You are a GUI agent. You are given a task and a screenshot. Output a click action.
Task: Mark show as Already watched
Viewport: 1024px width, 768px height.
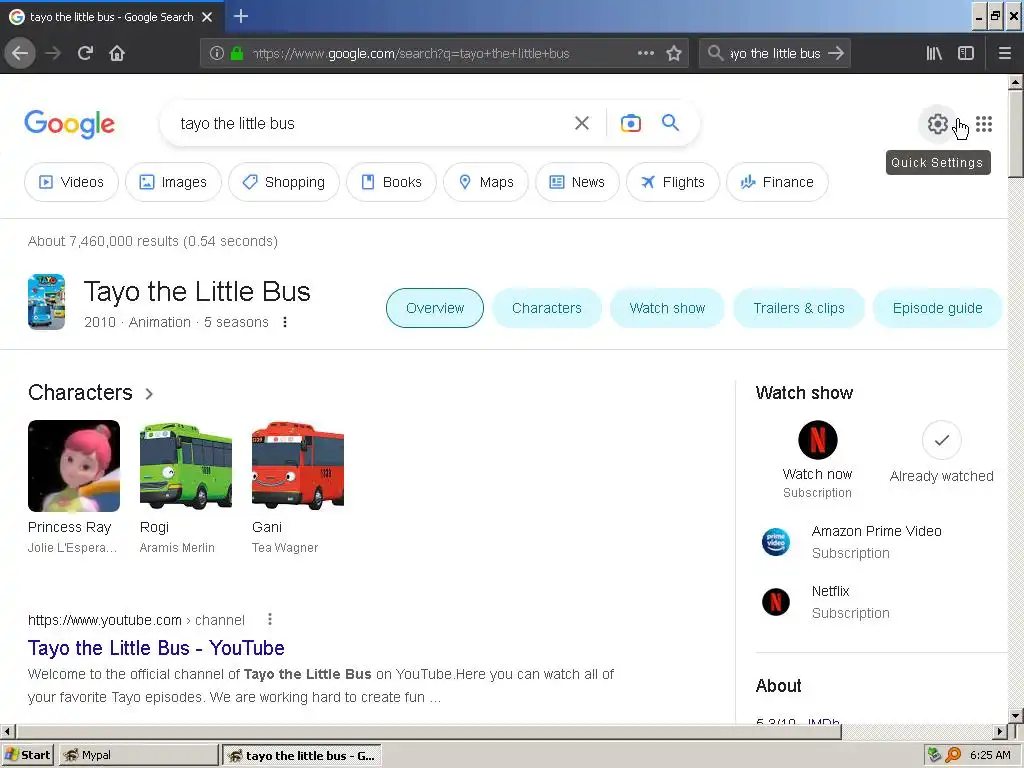tap(941, 440)
